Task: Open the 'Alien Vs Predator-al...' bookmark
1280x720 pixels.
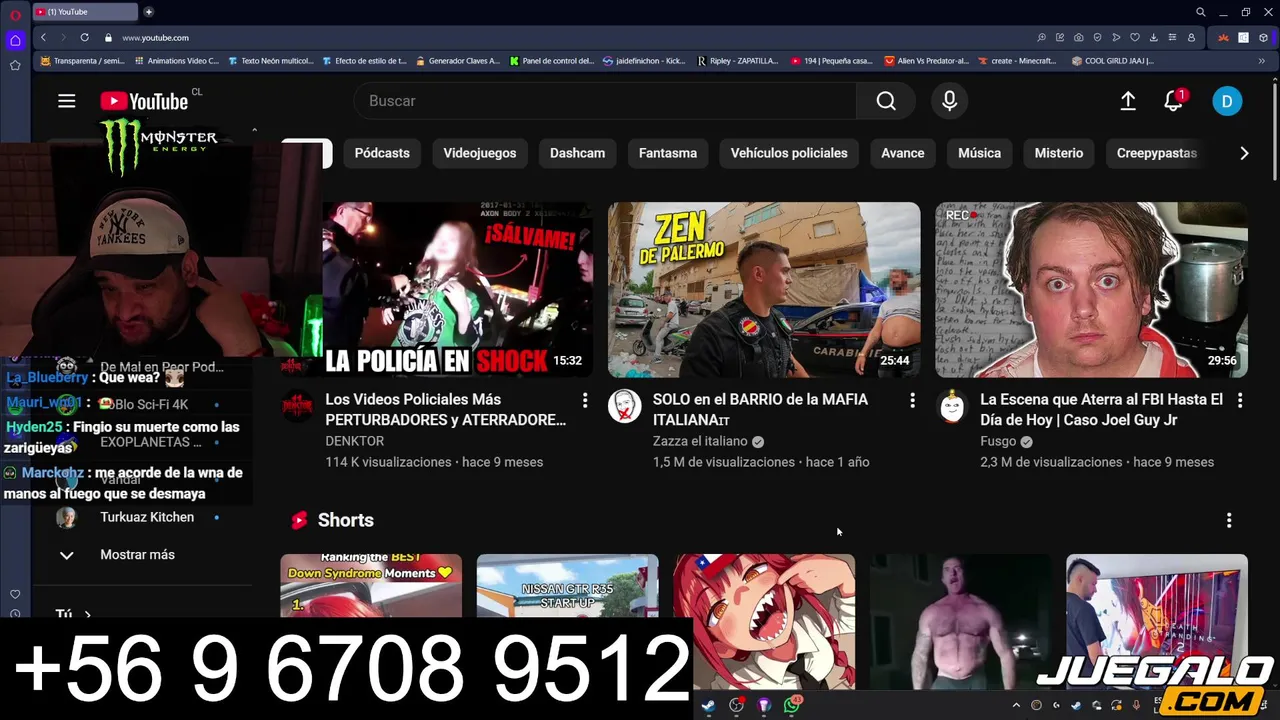Action: pos(927,61)
